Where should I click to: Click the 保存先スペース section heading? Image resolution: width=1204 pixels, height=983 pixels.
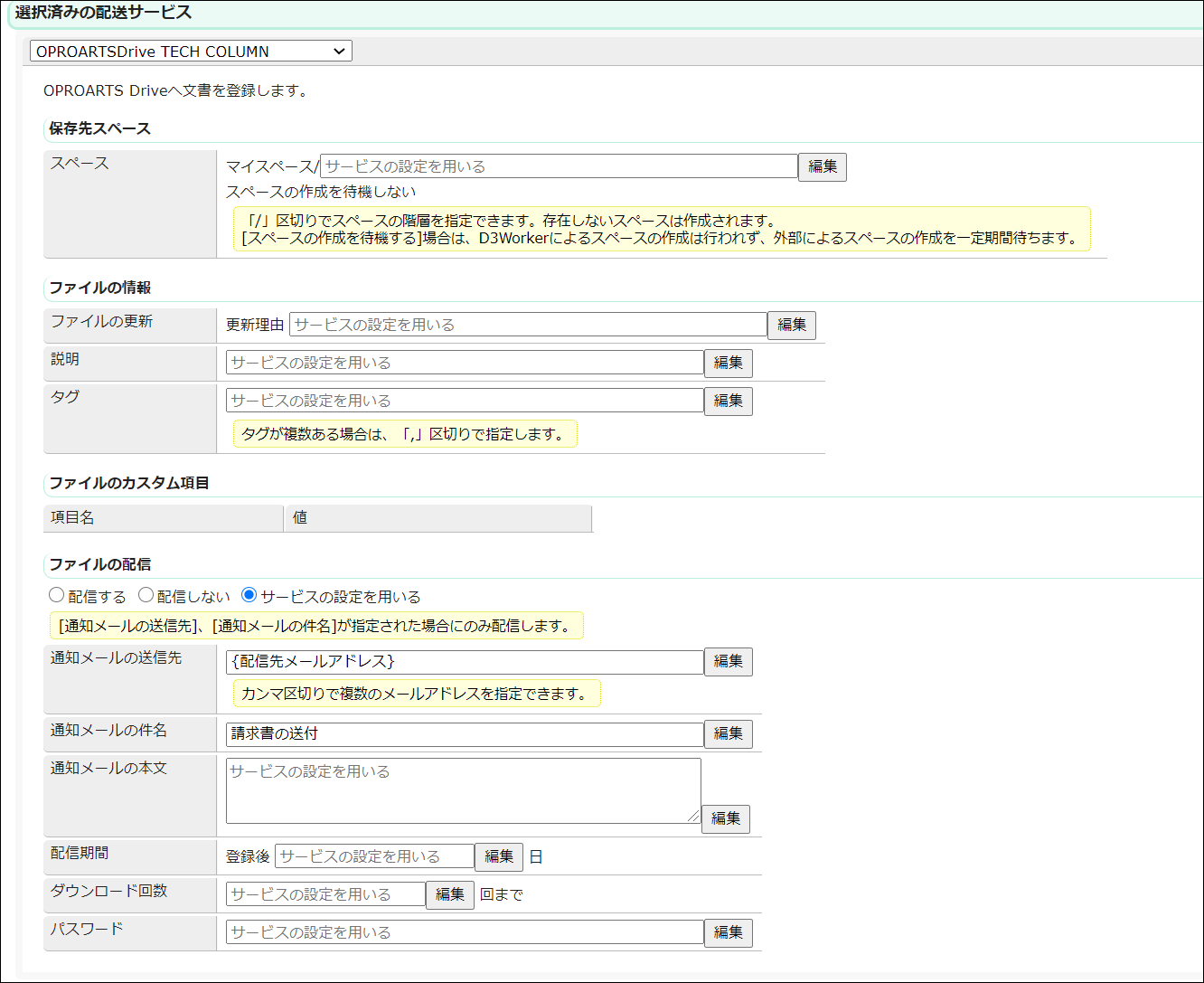click(x=99, y=128)
